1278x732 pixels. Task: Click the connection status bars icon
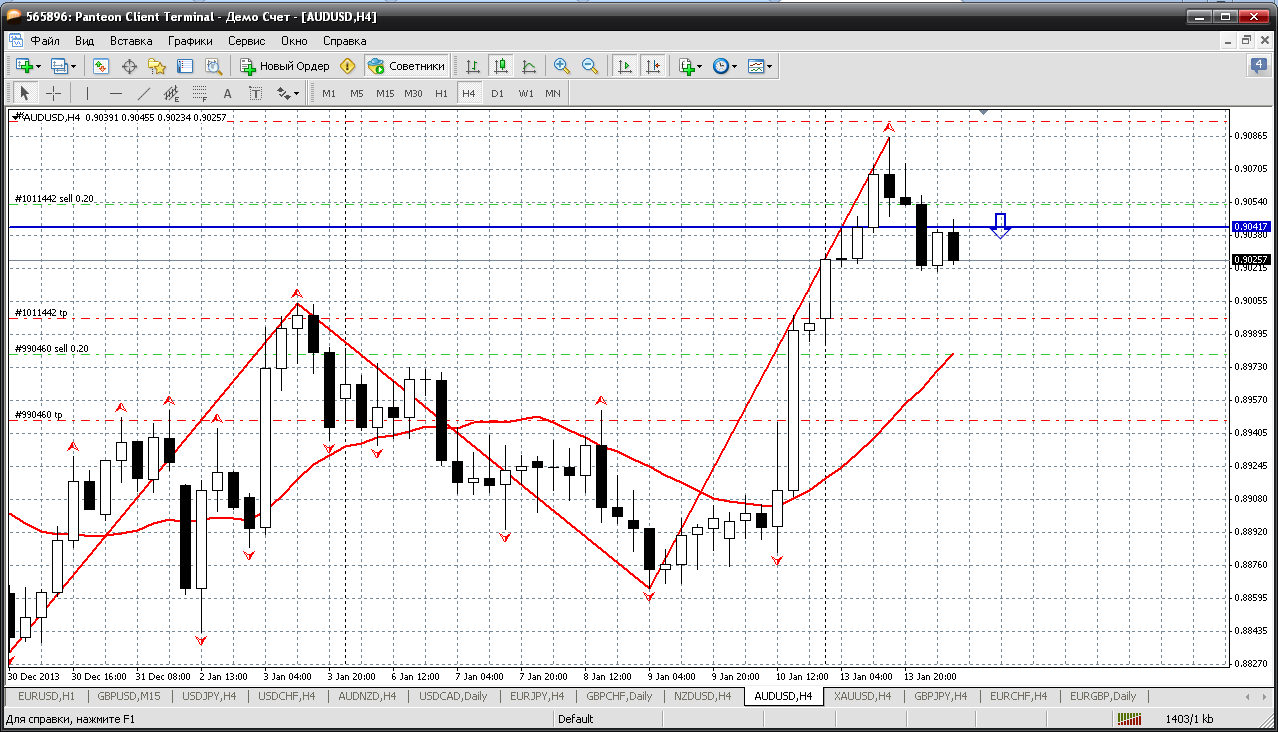(x=1130, y=719)
